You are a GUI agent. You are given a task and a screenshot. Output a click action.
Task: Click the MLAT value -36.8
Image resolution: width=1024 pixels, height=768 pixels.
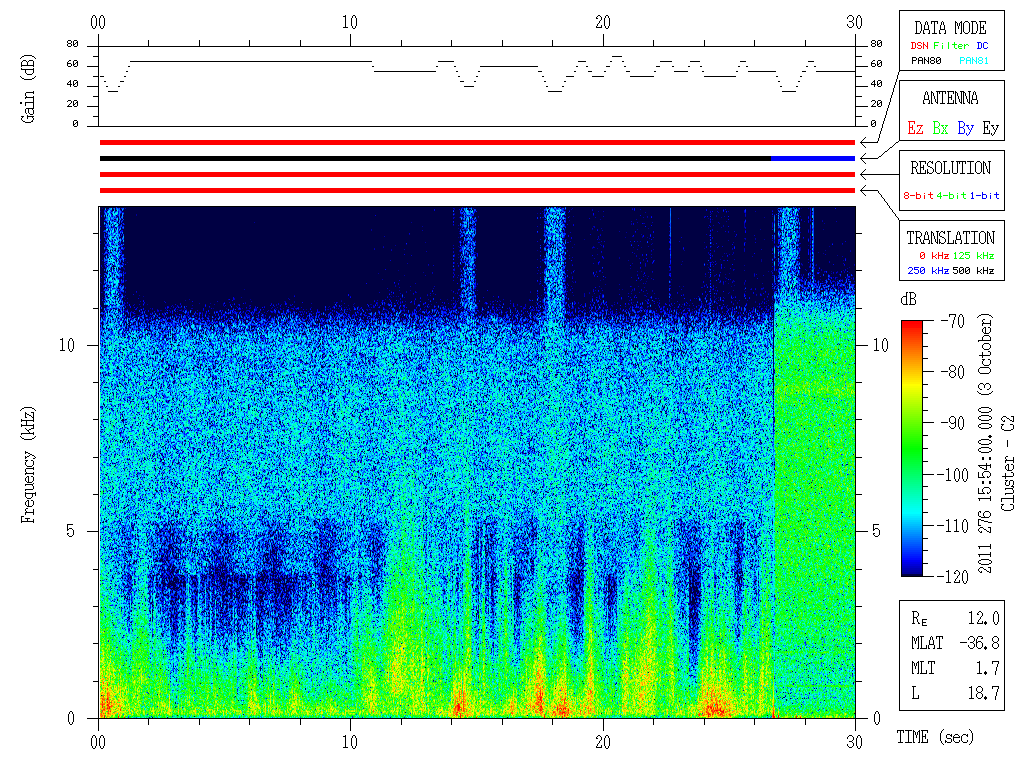point(979,643)
